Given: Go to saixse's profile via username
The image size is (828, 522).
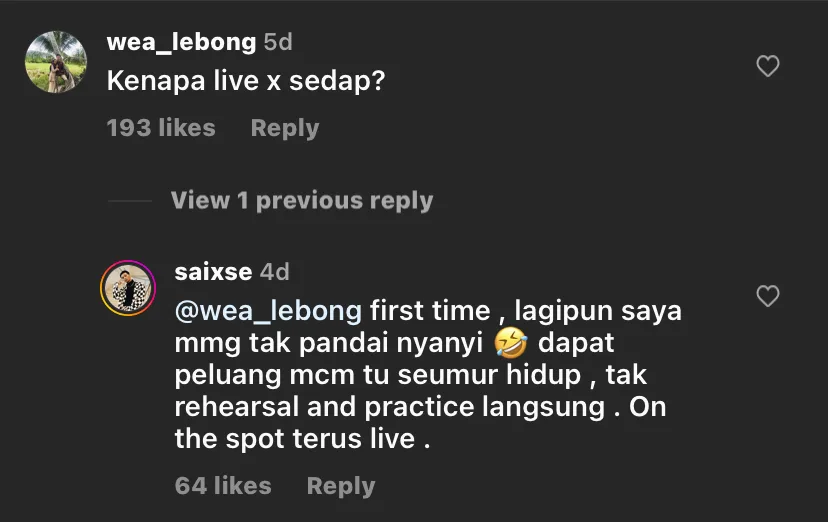Looking at the screenshot, I should 213,271.
